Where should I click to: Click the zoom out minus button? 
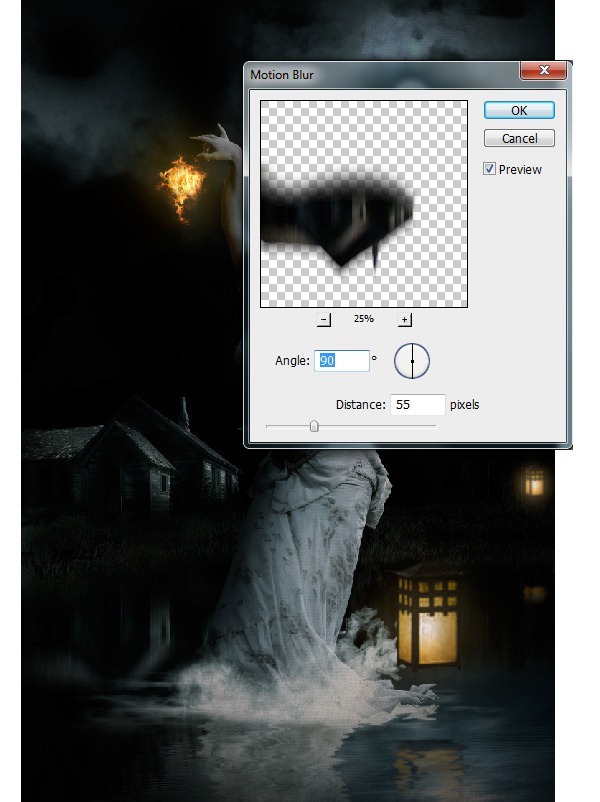click(323, 320)
